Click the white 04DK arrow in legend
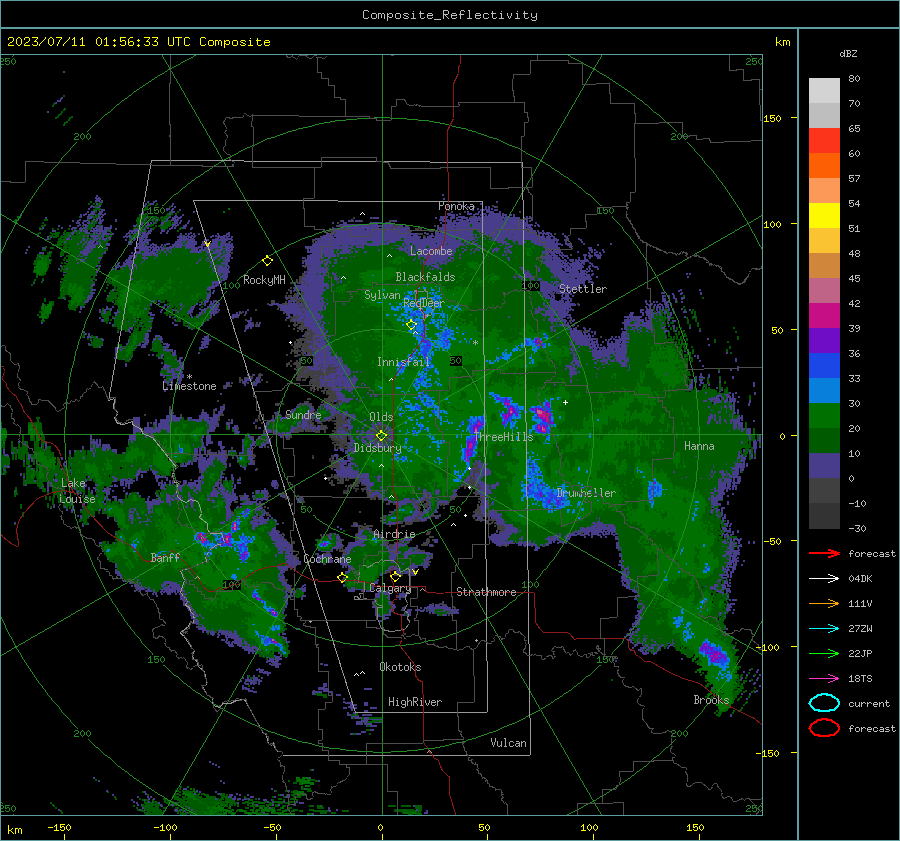Image resolution: width=900 pixels, height=841 pixels. click(x=824, y=578)
